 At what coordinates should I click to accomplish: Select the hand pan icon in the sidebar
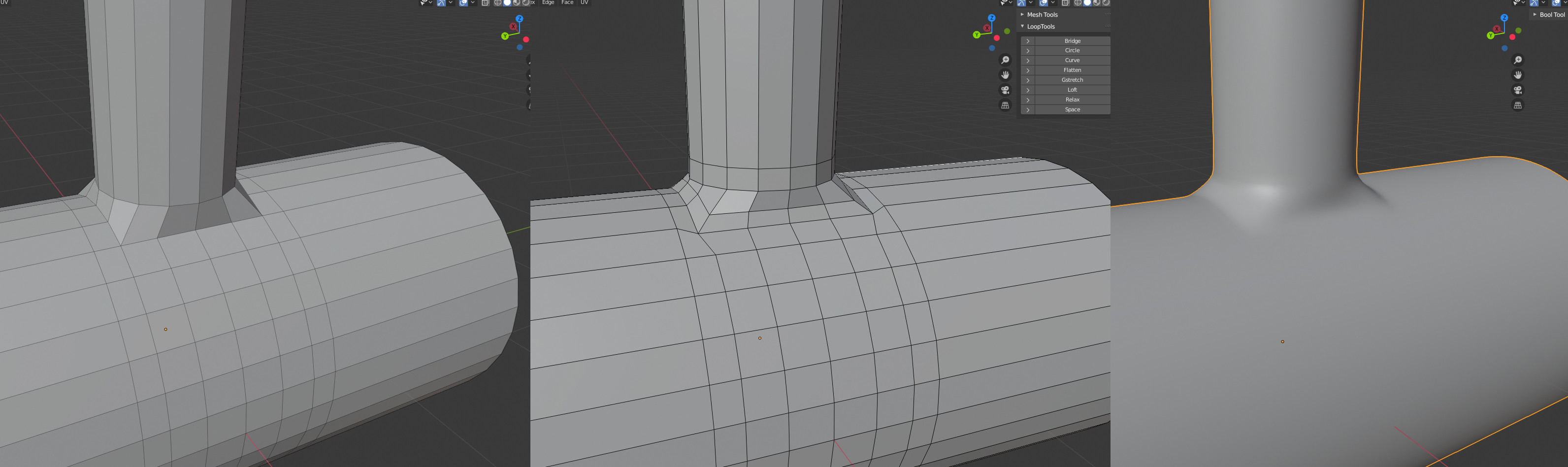click(x=1006, y=74)
